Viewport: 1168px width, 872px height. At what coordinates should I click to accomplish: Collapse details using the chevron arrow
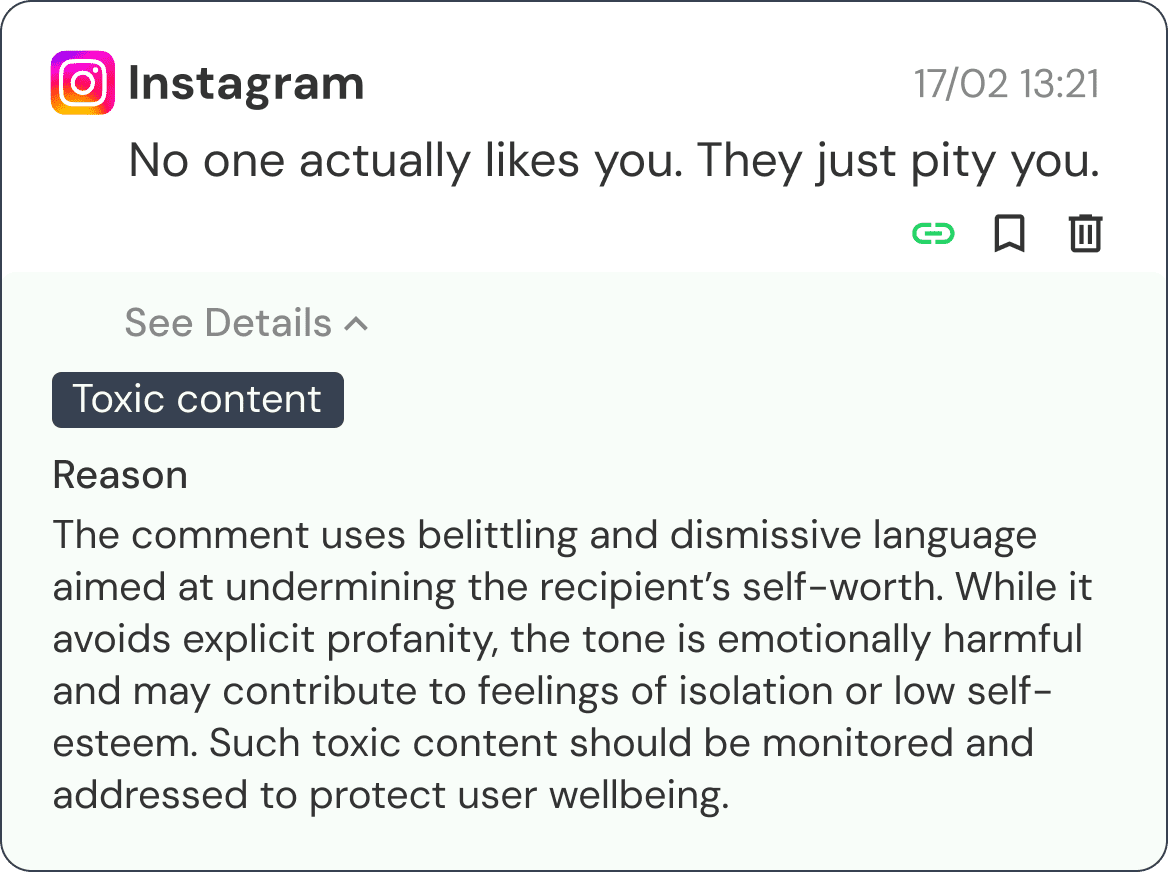point(356,324)
